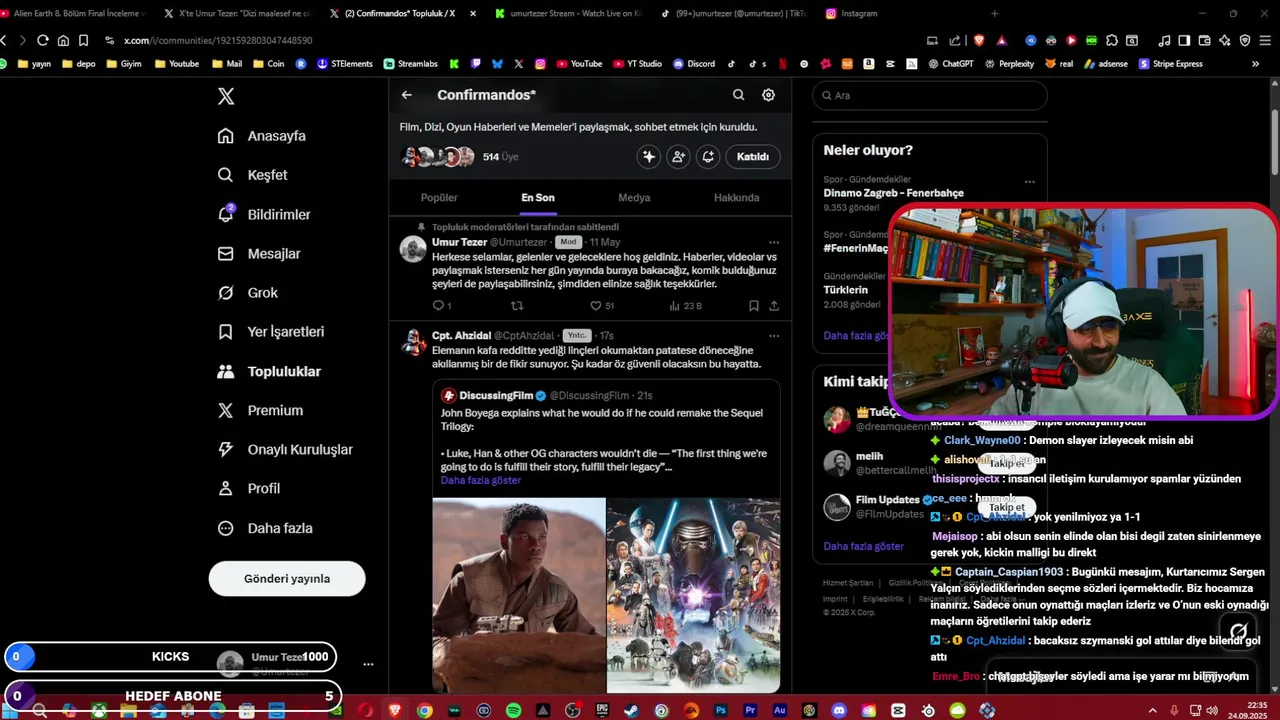Go back with the Confirmandos back arrow
Viewport: 1280px width, 720px height.
click(x=407, y=95)
